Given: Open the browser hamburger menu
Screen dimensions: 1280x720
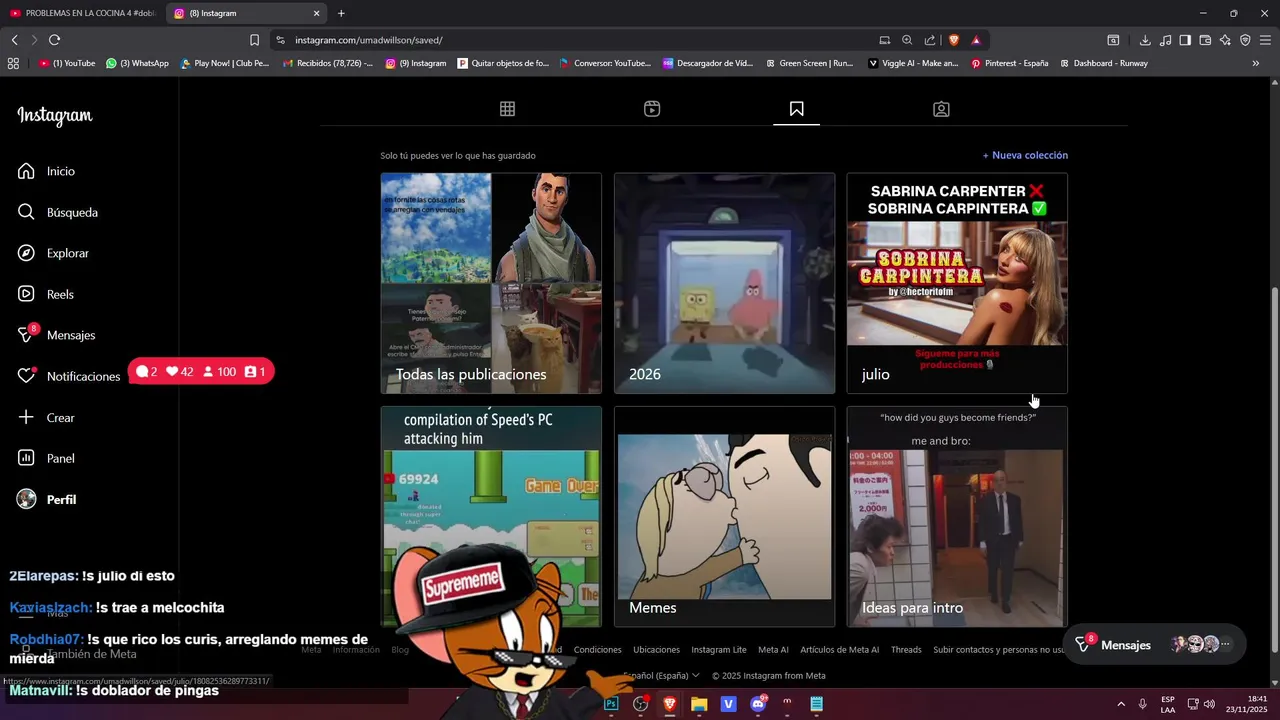Looking at the screenshot, I should point(1266,40).
